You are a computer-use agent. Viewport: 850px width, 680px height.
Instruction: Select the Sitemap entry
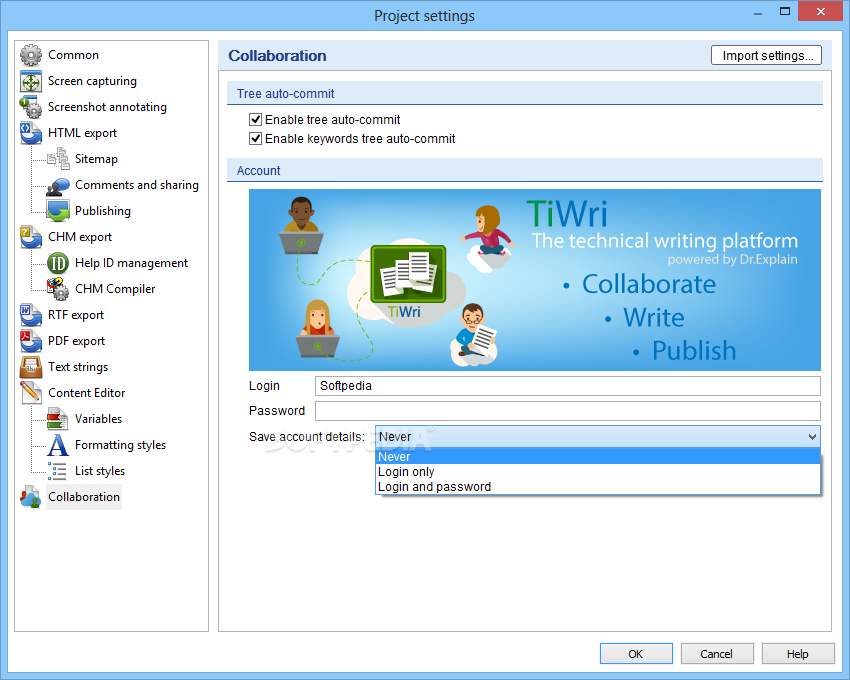[96, 159]
